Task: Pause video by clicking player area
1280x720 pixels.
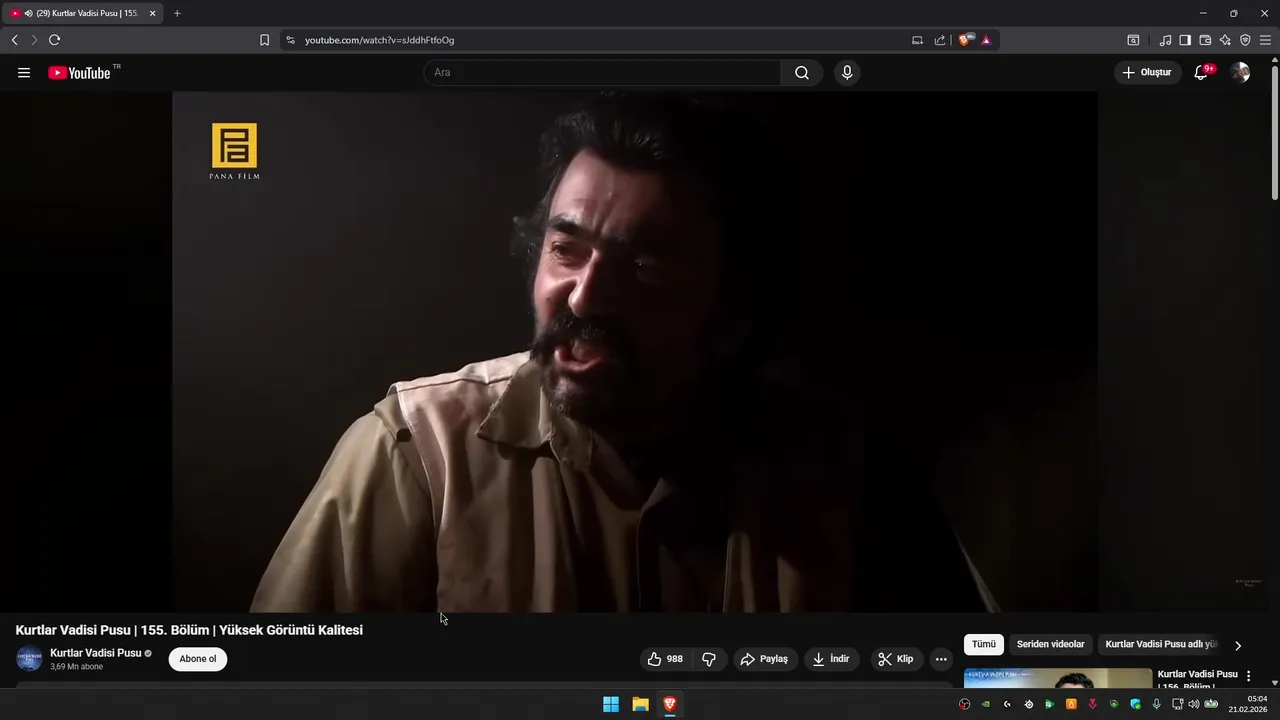Action: [x=635, y=352]
